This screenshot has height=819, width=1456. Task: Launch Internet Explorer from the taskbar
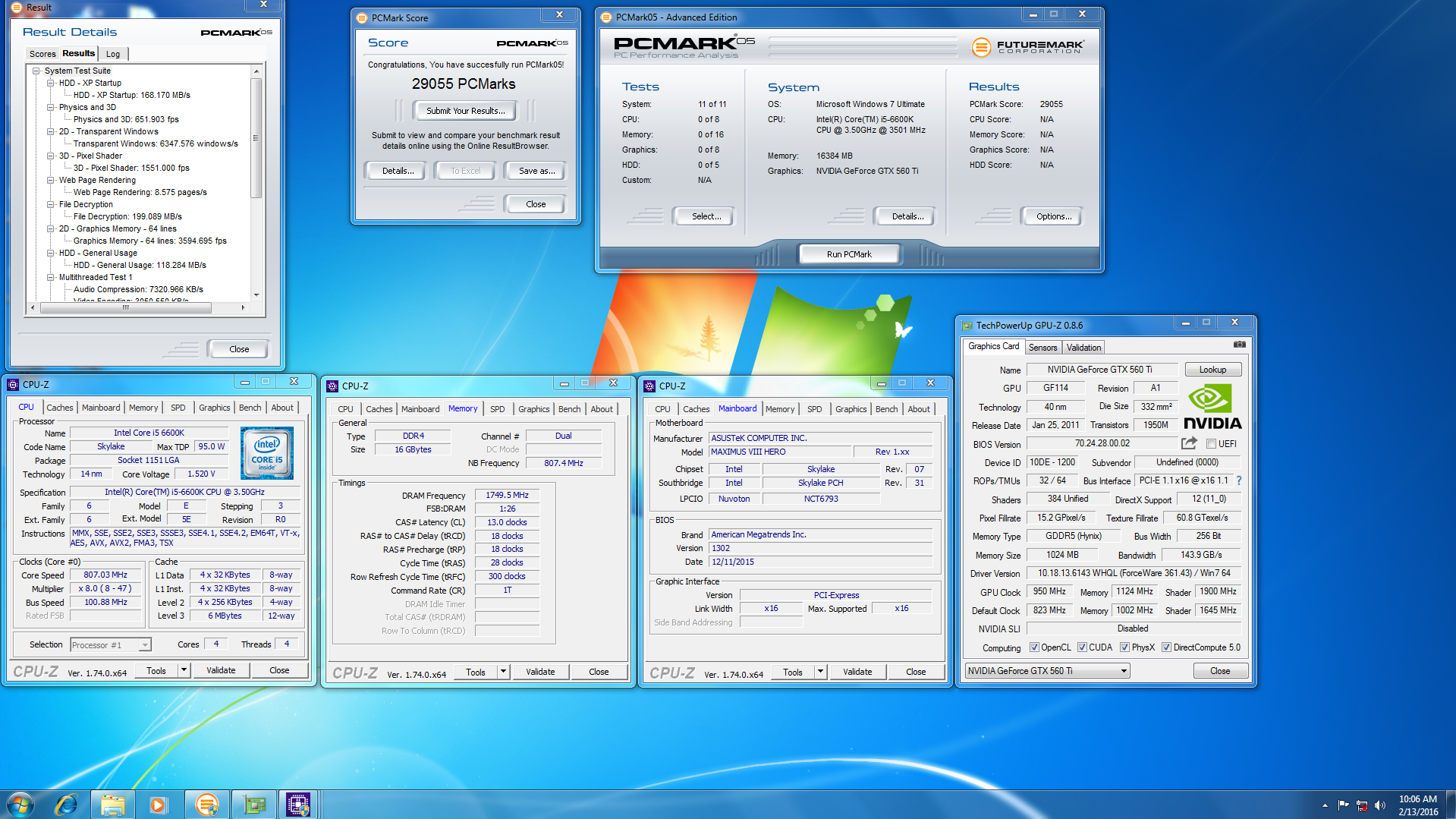[x=67, y=804]
